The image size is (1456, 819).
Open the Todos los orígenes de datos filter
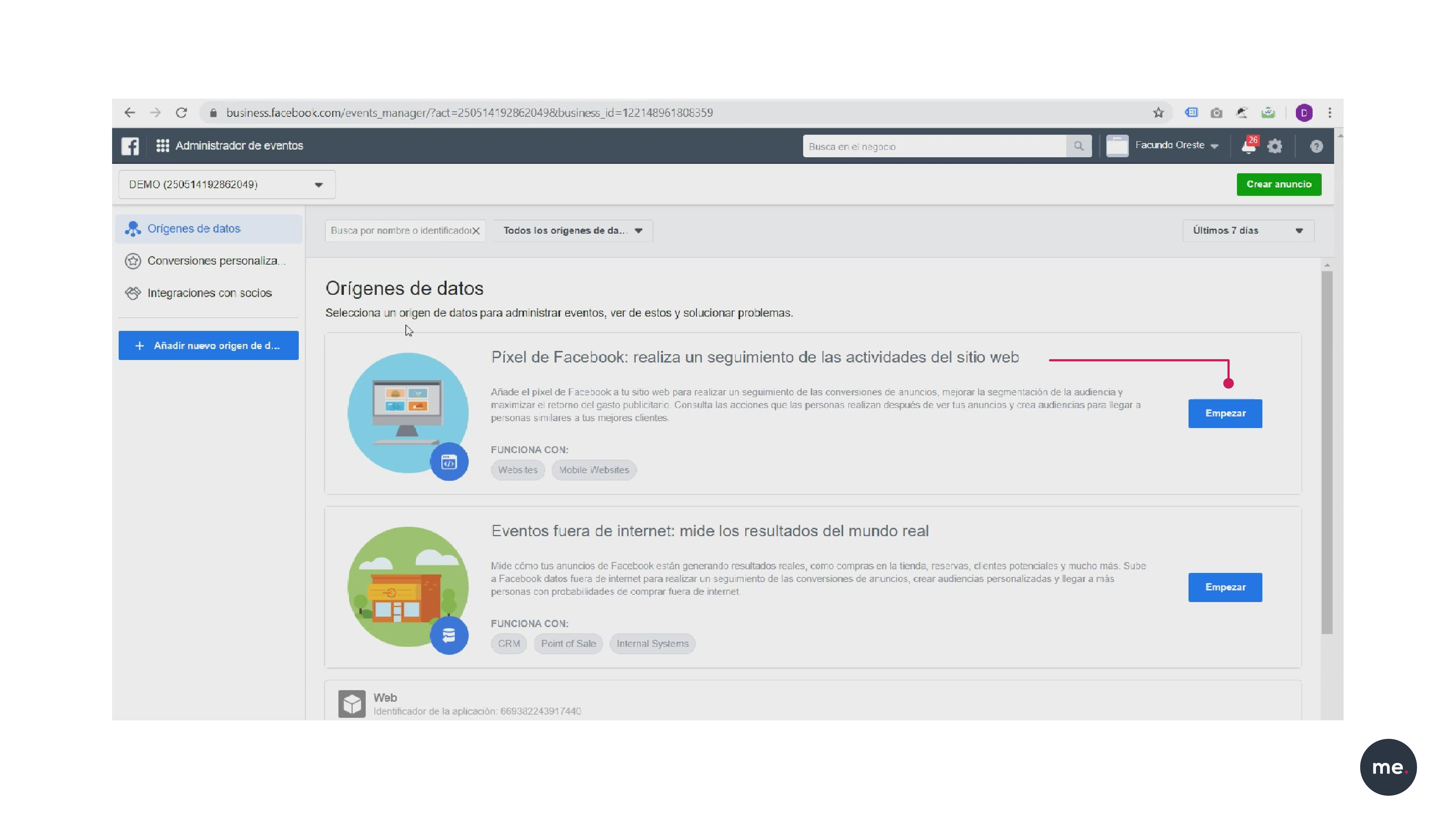pyautogui.click(x=572, y=231)
